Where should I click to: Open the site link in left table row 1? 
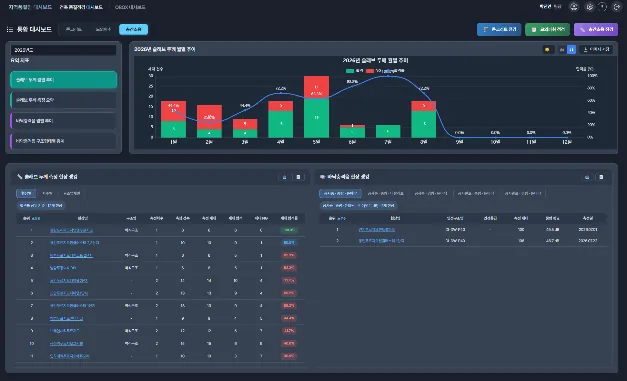point(71,230)
